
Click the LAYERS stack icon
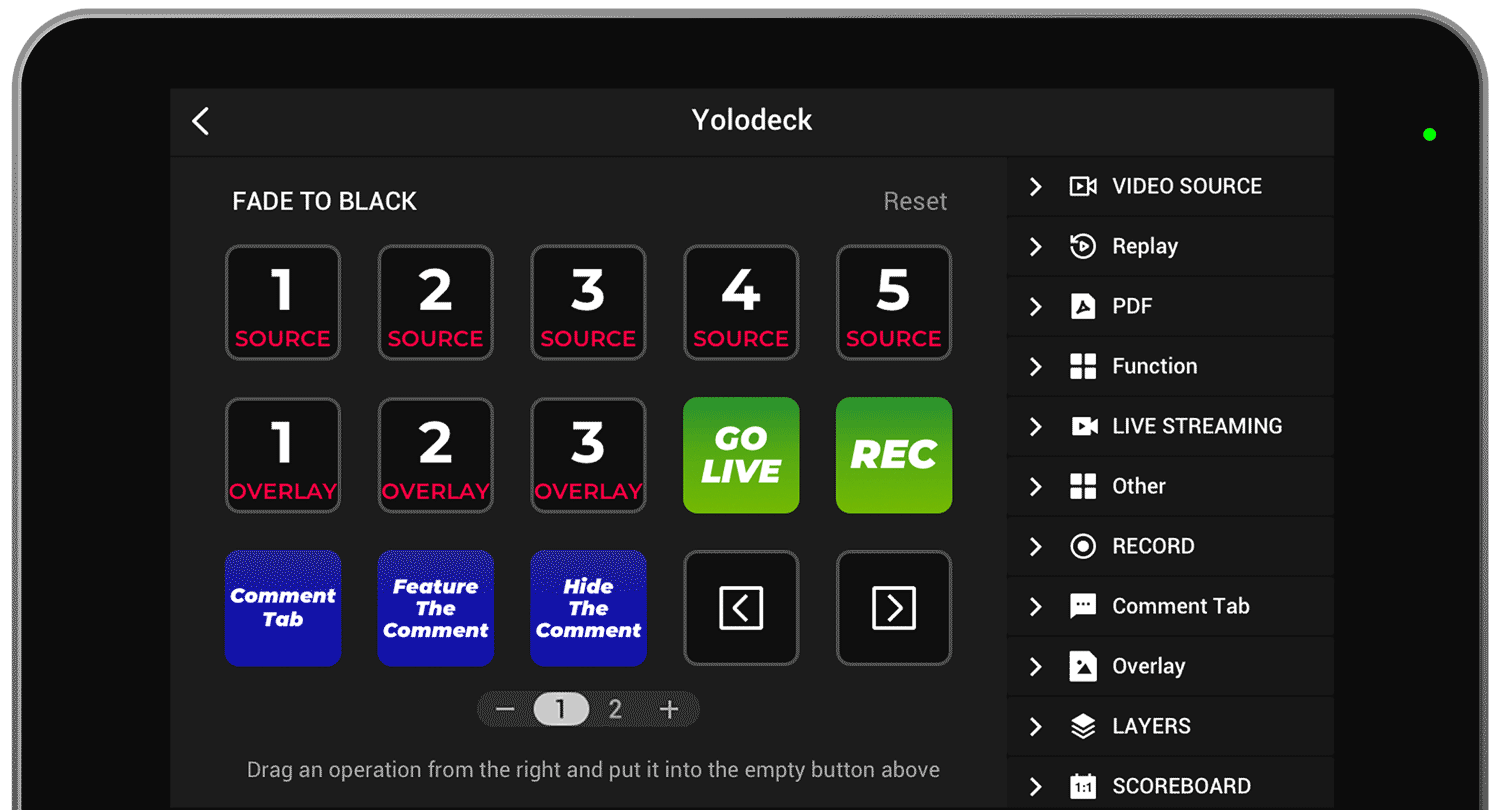click(1083, 726)
